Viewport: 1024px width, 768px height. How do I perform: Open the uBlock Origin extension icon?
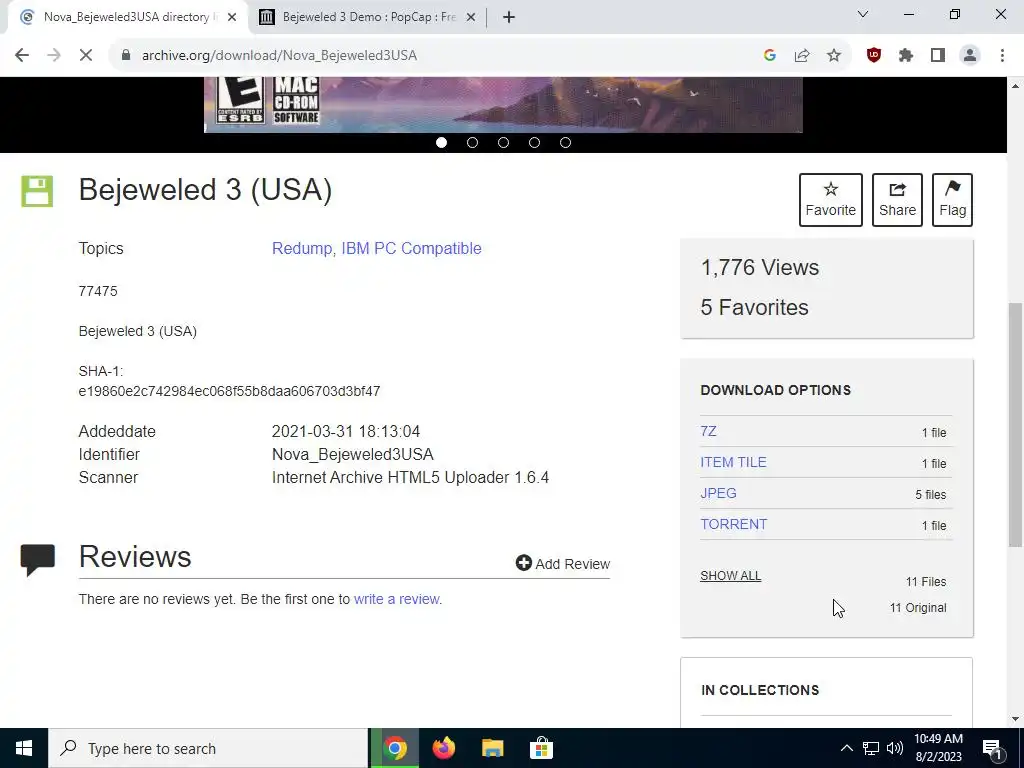[874, 56]
